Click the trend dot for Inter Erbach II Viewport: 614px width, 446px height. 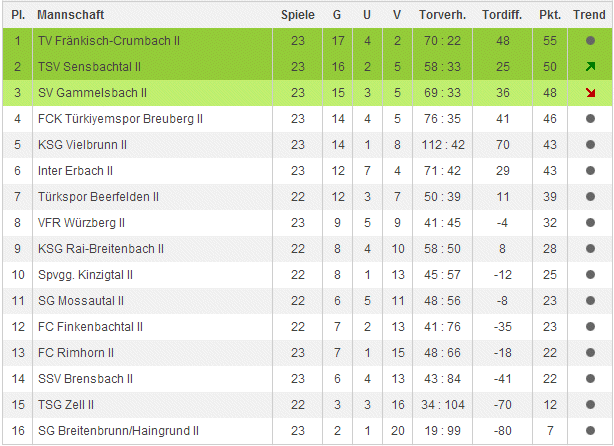coord(590,170)
